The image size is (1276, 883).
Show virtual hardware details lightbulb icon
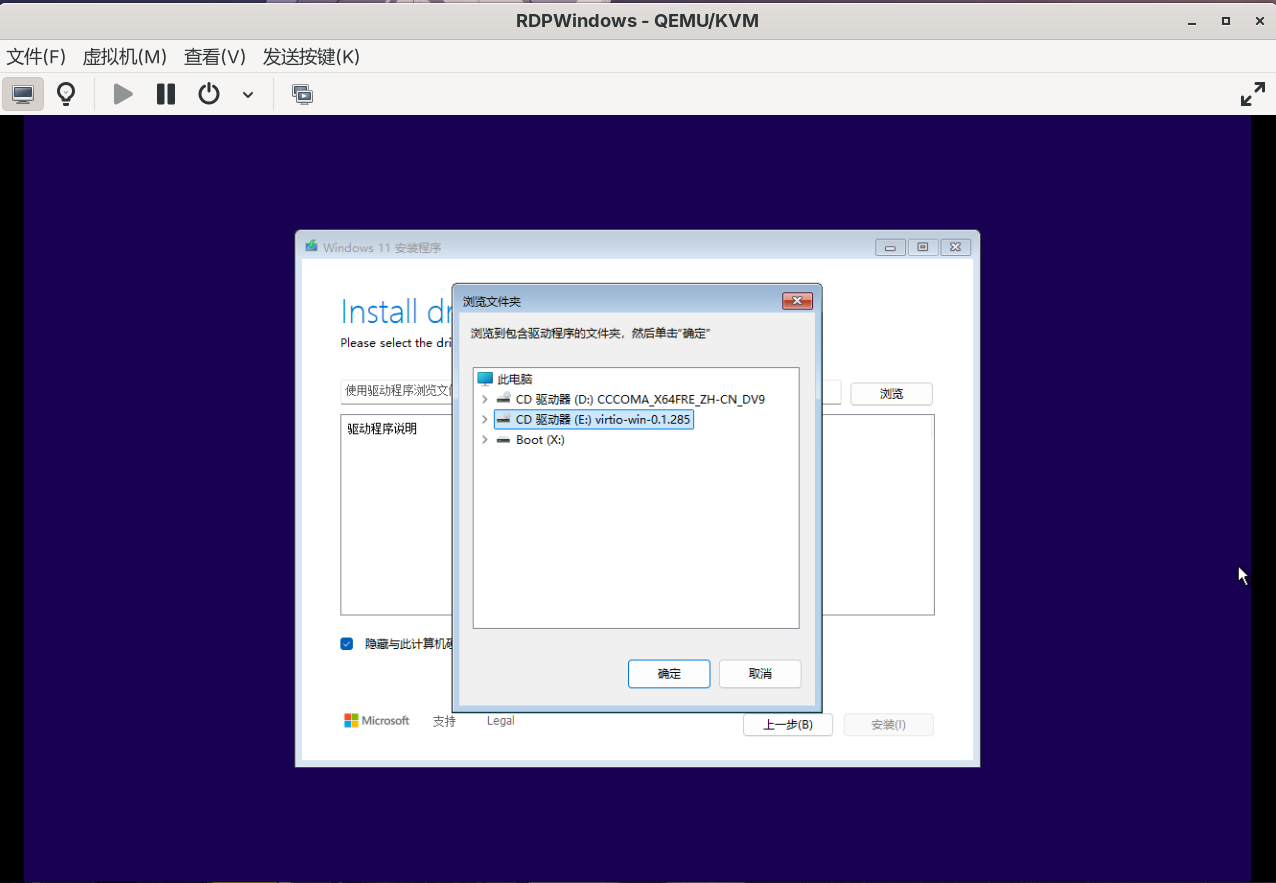(66, 94)
